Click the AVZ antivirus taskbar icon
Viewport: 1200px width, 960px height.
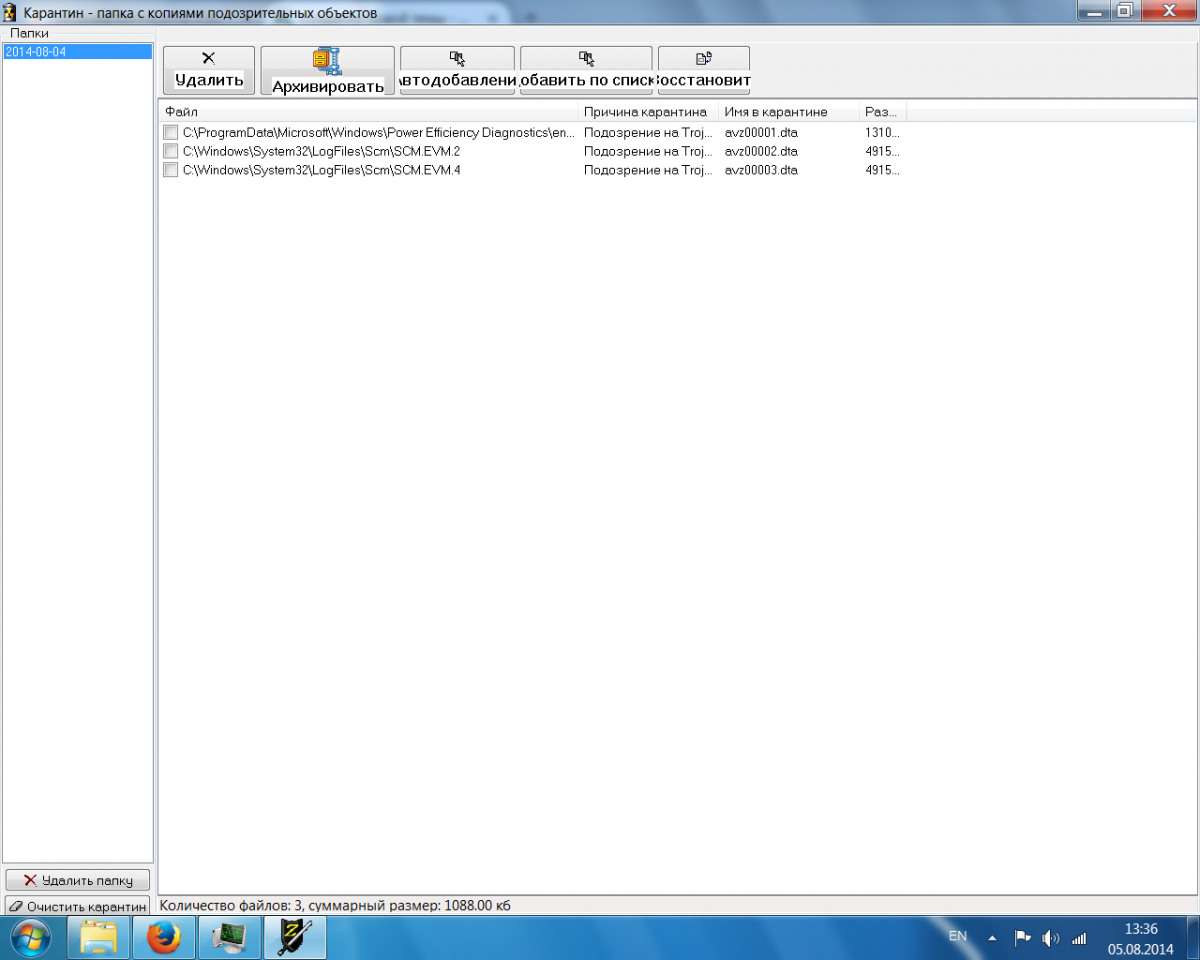296,938
